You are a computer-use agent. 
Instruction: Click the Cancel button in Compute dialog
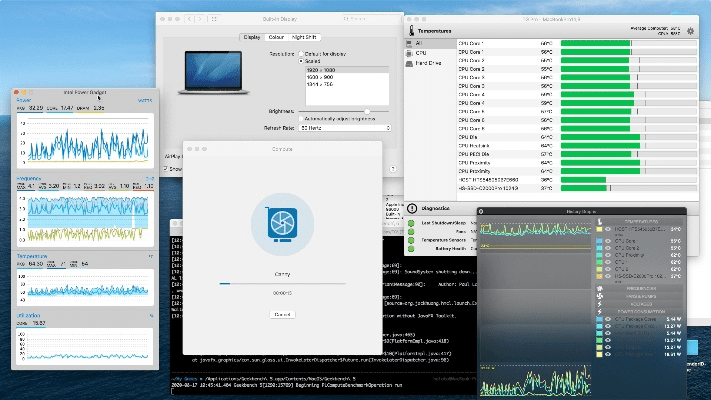tap(281, 314)
